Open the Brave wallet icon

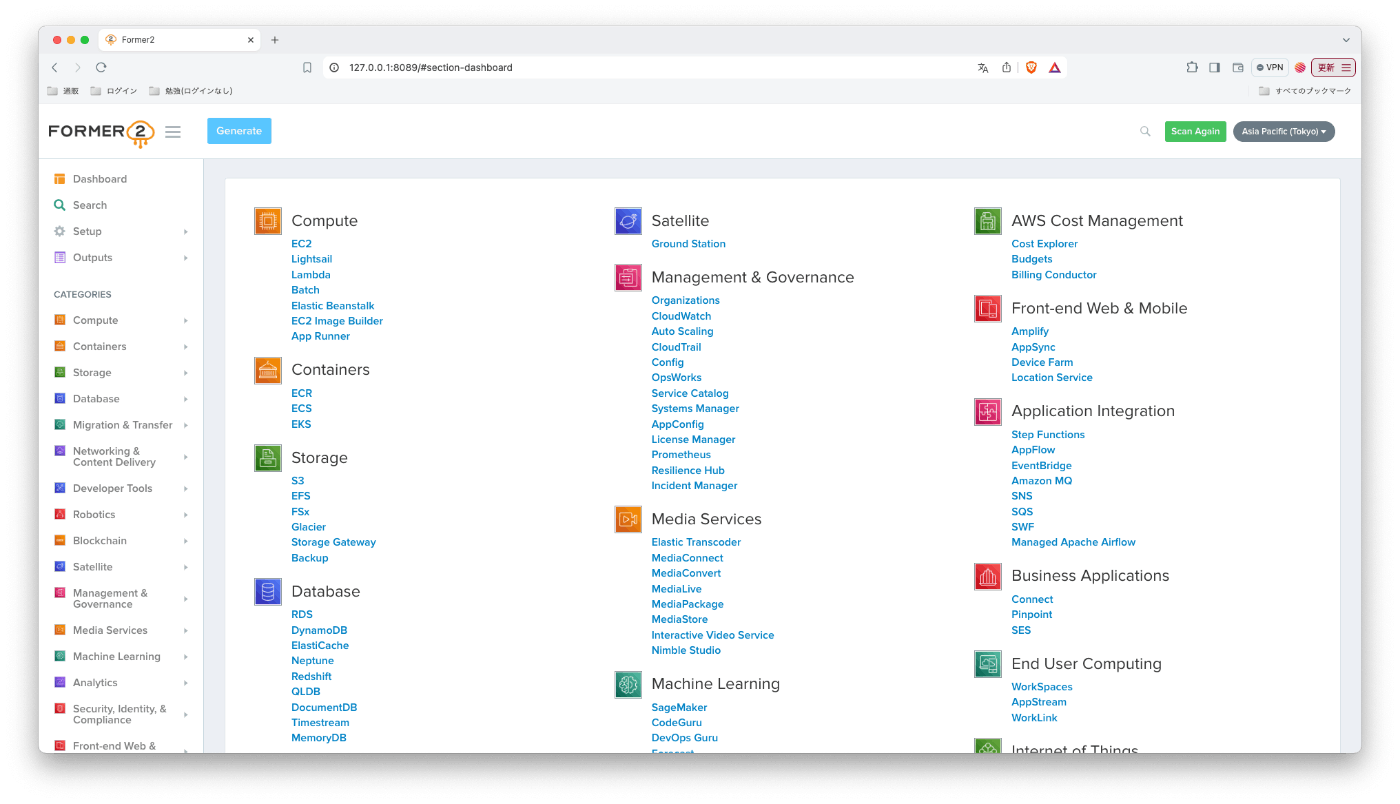click(1238, 68)
